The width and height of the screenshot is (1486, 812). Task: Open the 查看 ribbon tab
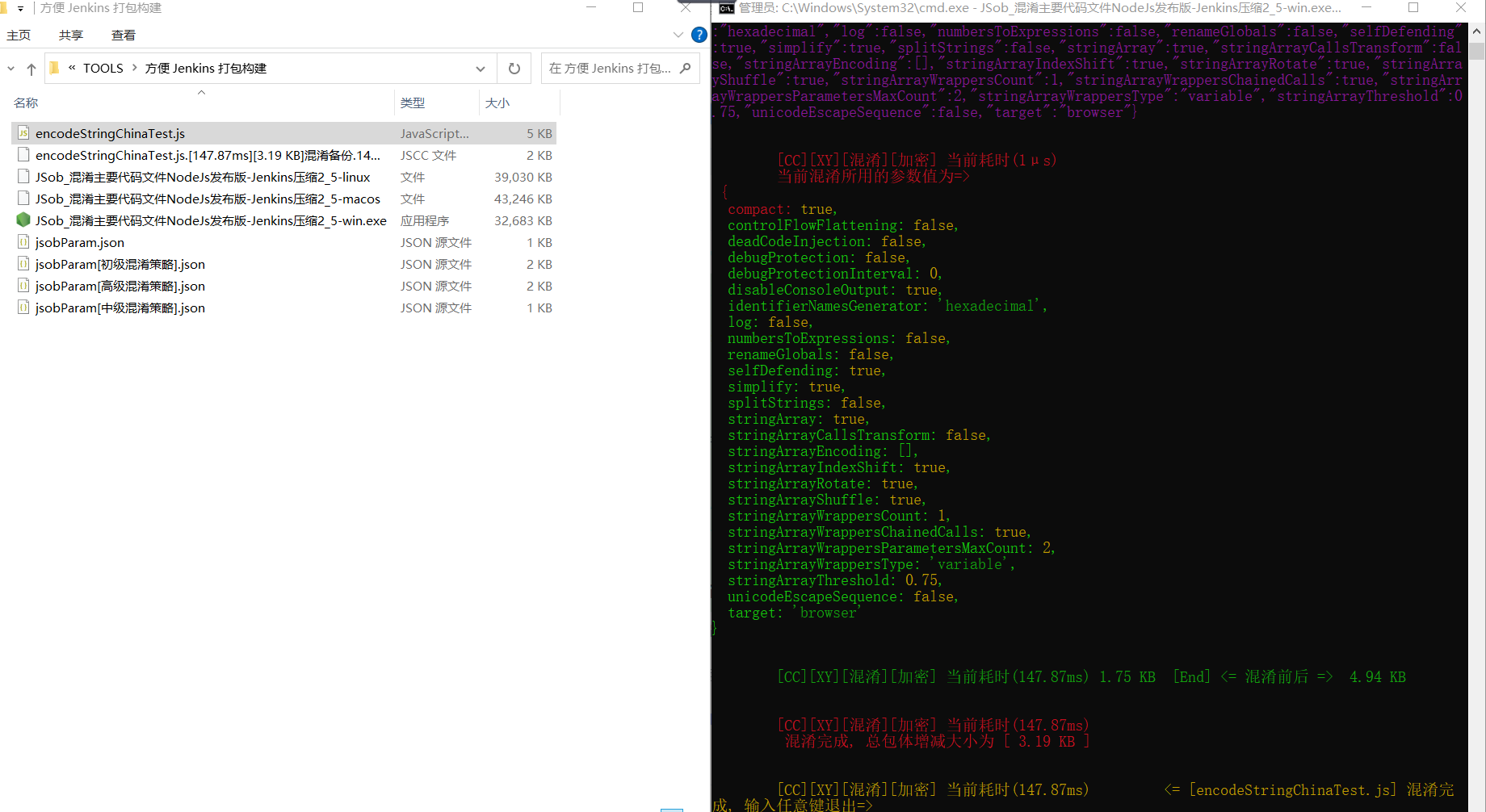pos(124,35)
